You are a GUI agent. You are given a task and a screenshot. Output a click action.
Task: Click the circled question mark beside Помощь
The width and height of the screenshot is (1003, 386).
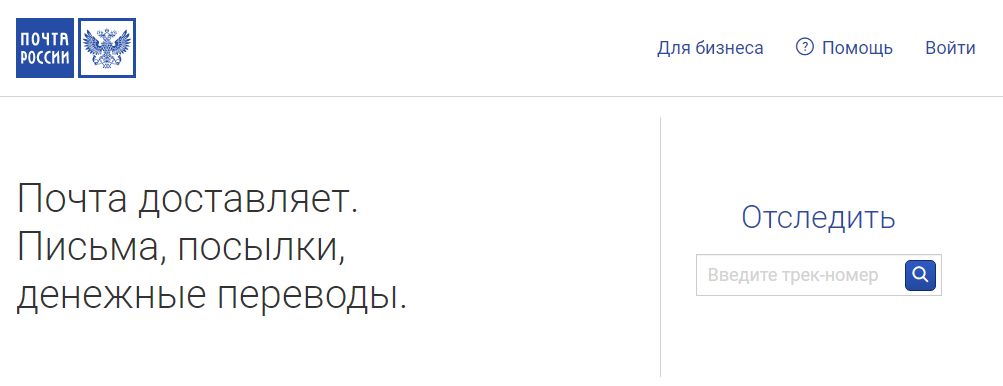point(805,47)
